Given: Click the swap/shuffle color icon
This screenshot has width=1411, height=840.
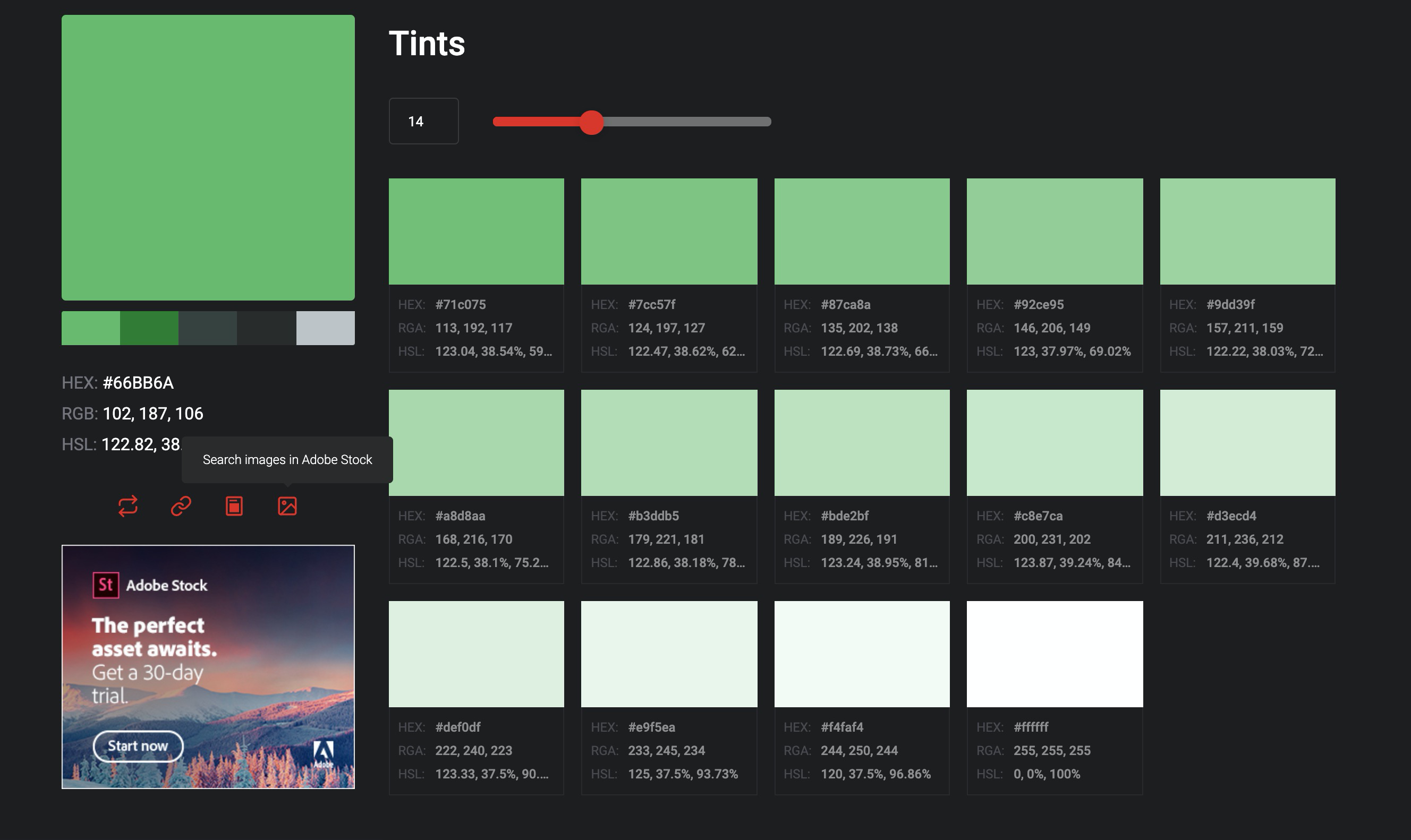Looking at the screenshot, I should click(128, 505).
